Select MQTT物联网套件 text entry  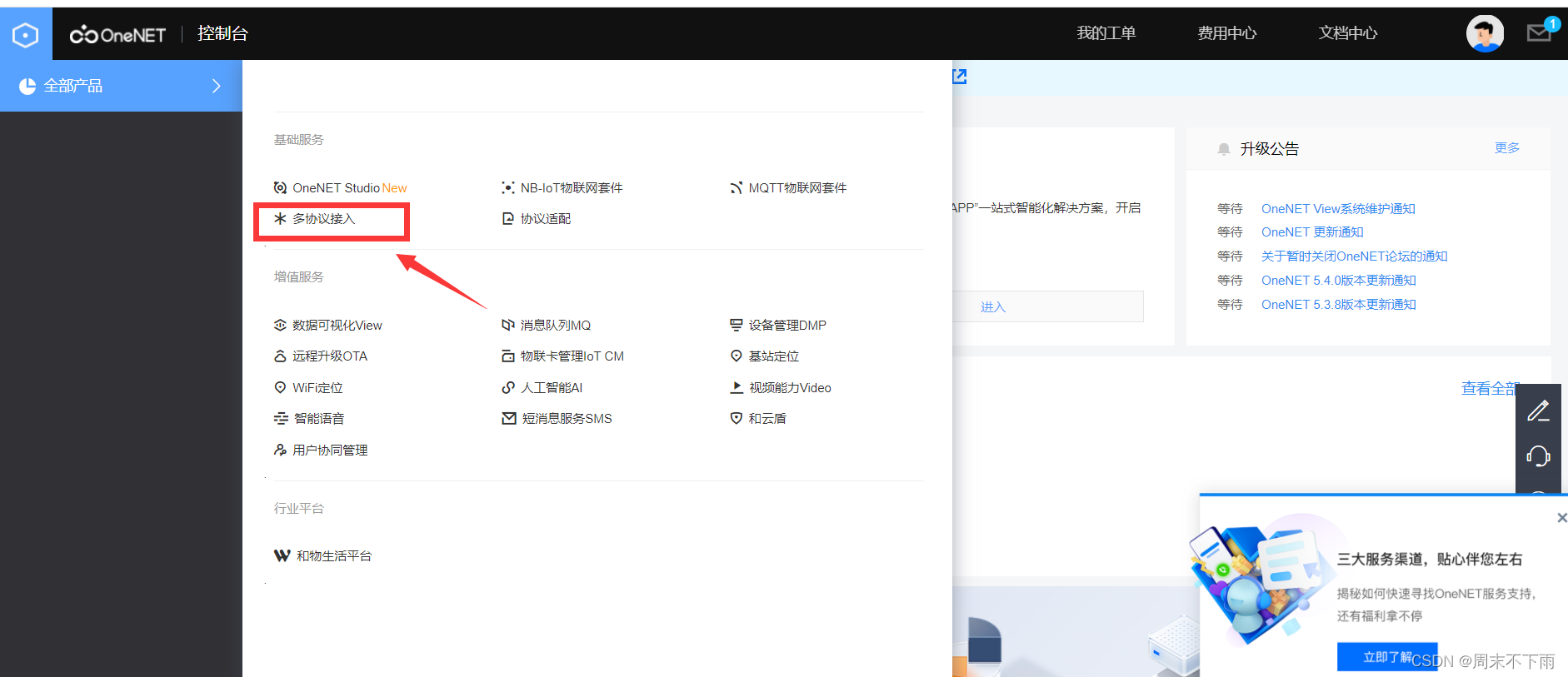pos(797,188)
